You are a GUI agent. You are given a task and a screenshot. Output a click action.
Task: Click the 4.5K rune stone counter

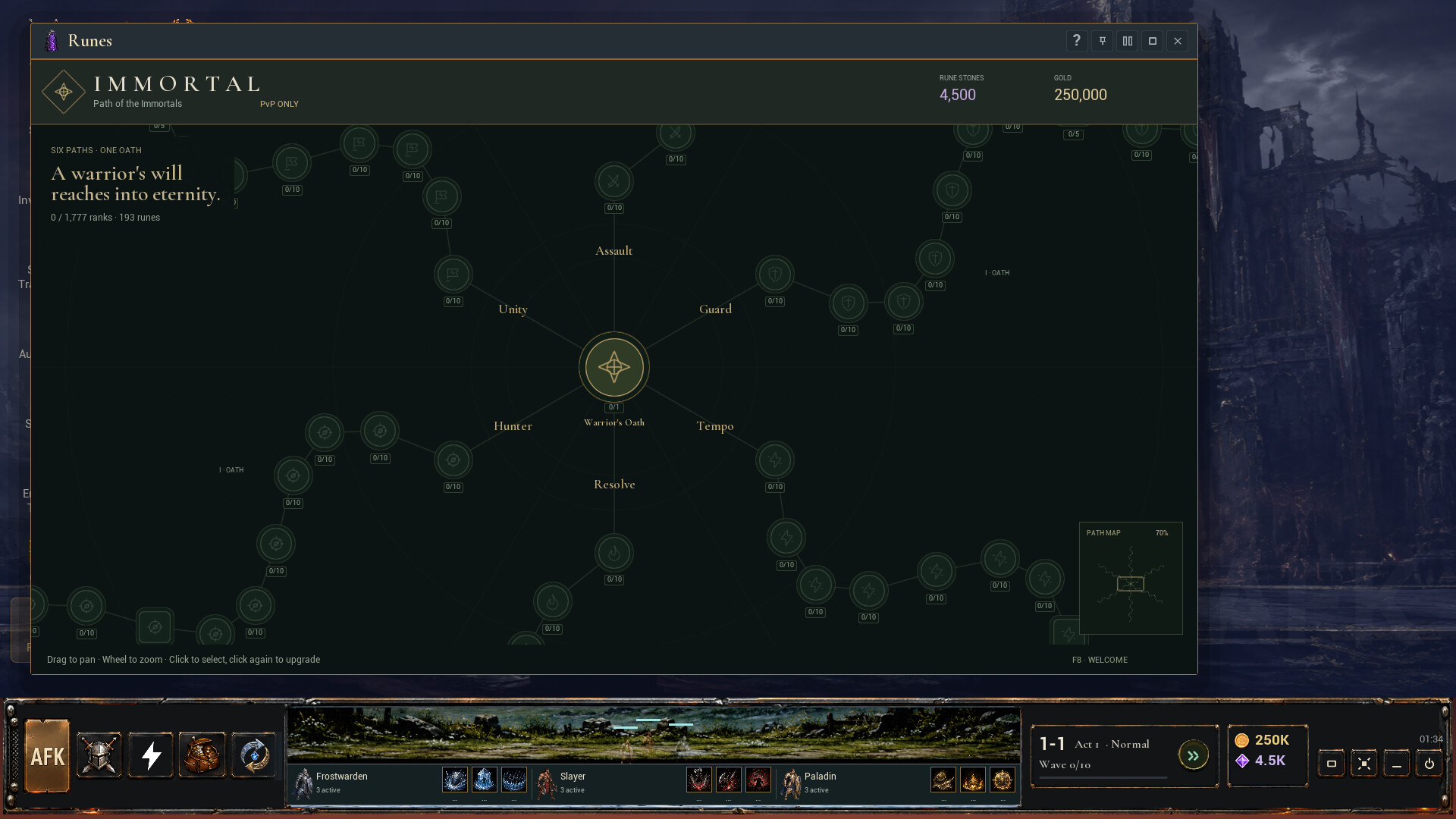1260,761
